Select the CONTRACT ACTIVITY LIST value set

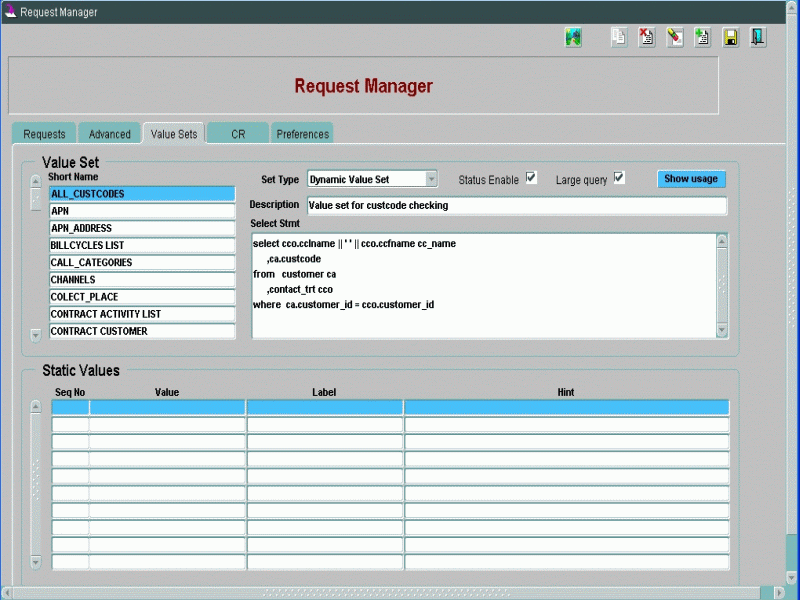tap(142, 314)
